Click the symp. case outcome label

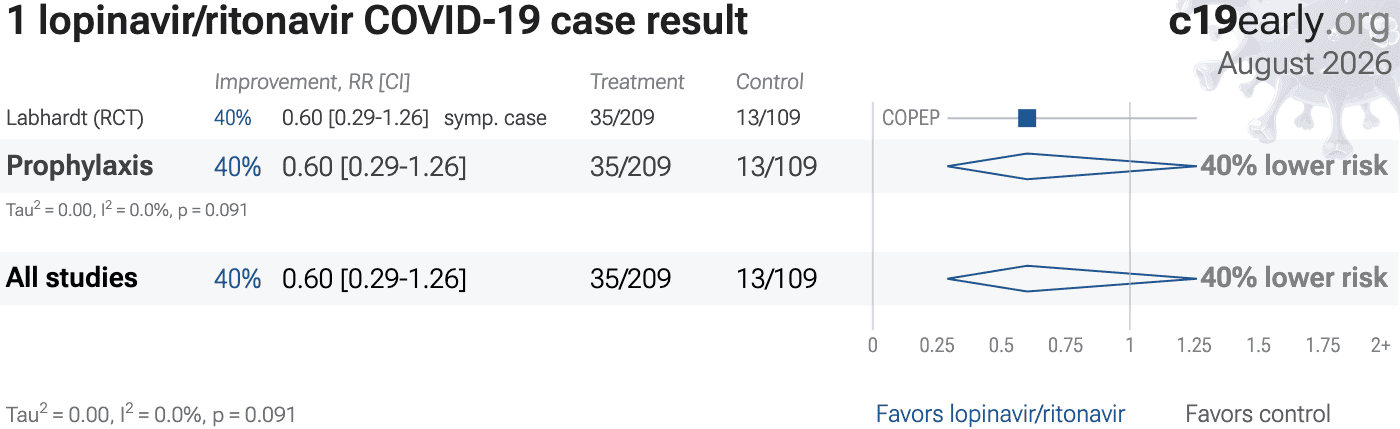tap(495, 118)
